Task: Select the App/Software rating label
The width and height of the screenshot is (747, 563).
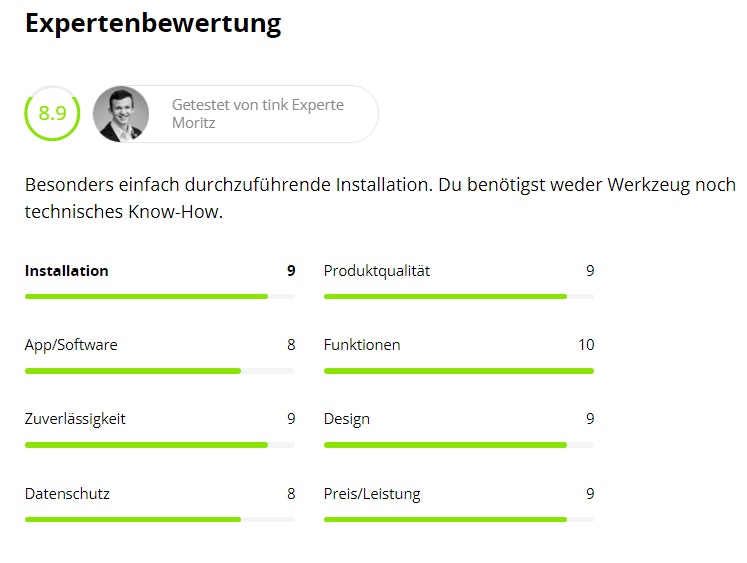Action: coord(71,345)
